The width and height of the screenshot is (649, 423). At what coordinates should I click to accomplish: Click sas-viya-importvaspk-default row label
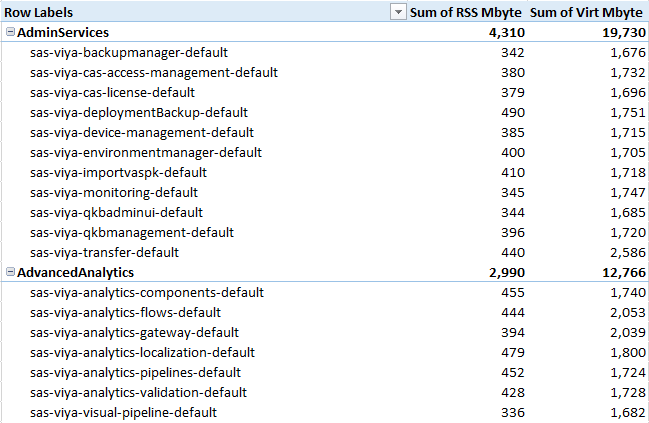tap(118, 173)
